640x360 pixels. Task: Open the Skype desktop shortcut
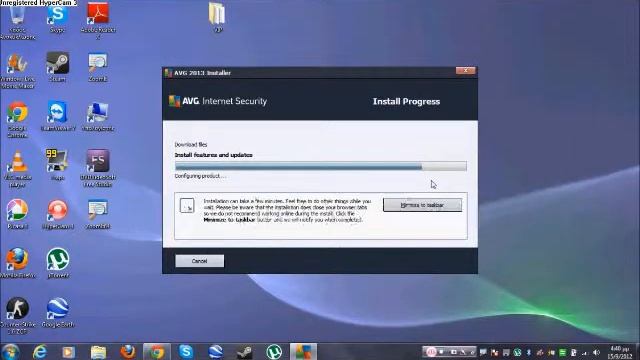[x=57, y=18]
